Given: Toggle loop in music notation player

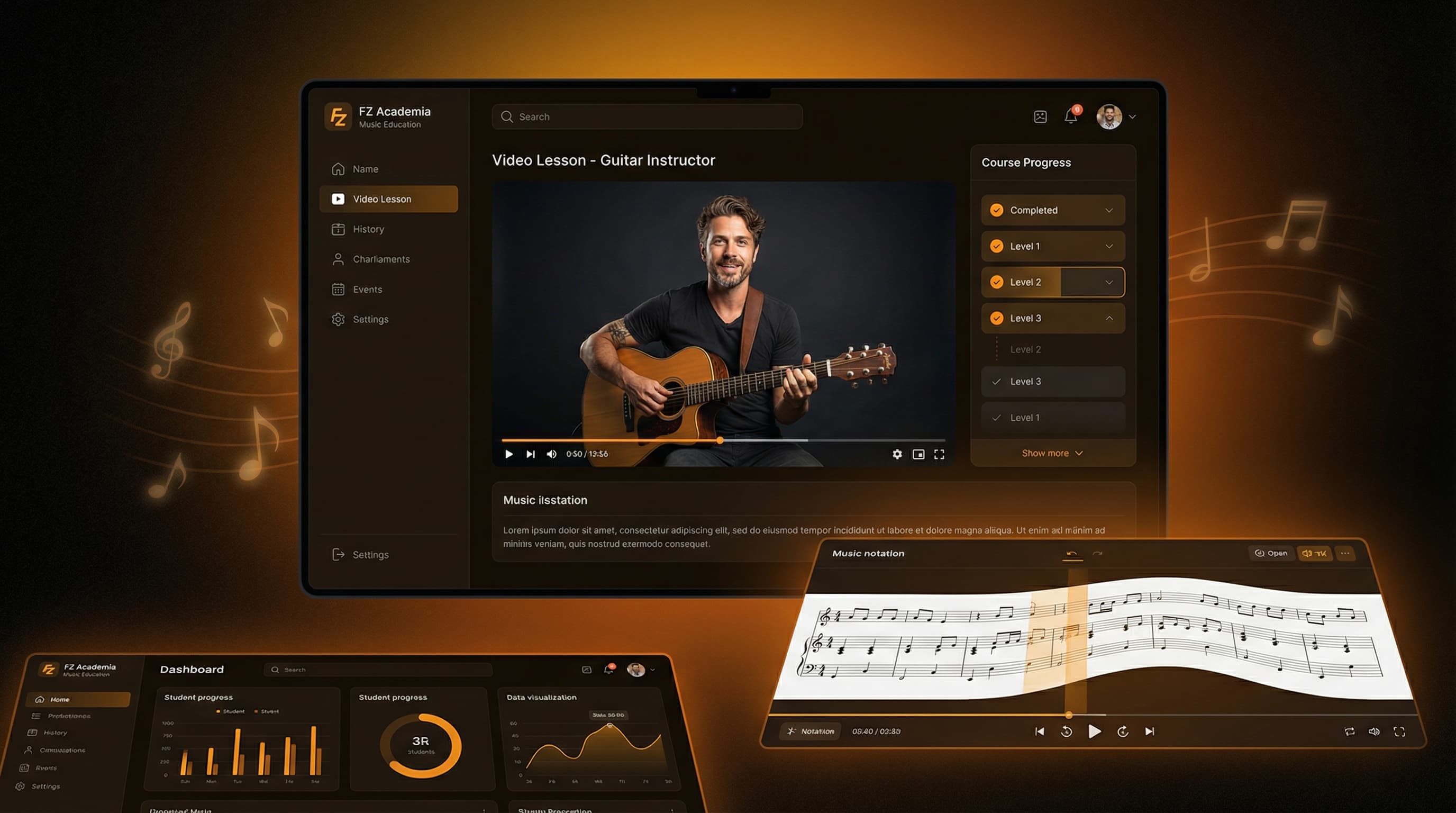Looking at the screenshot, I should coord(1349,731).
